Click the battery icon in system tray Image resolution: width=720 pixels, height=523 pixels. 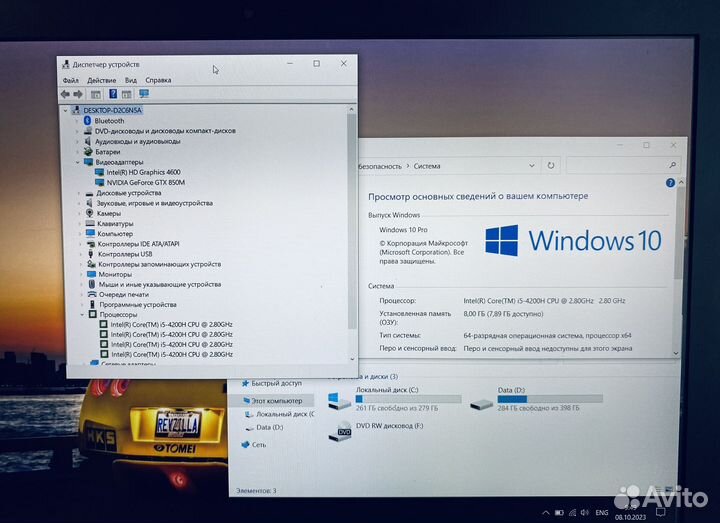pos(559,512)
